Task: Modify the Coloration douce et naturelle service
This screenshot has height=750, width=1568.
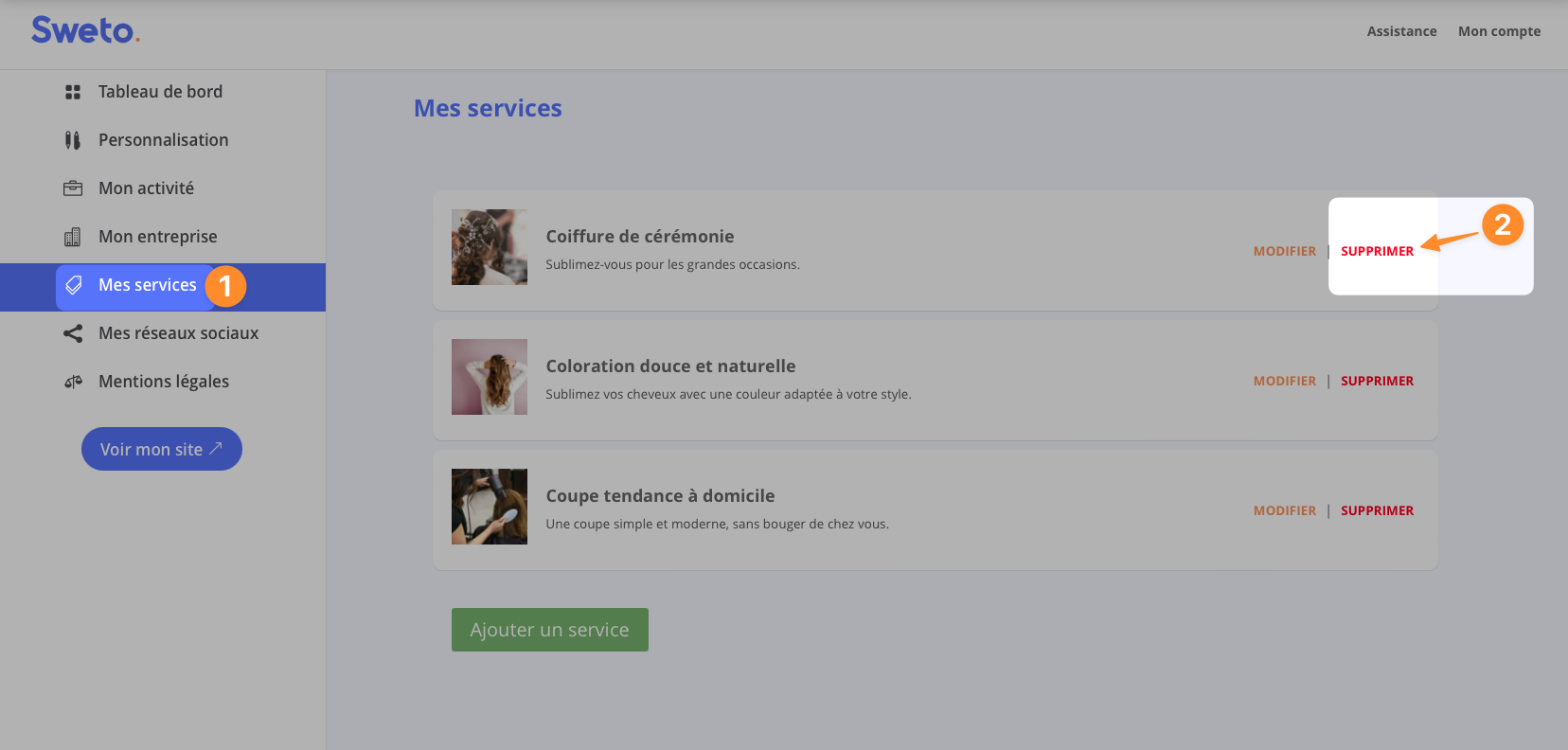Action: point(1285,381)
